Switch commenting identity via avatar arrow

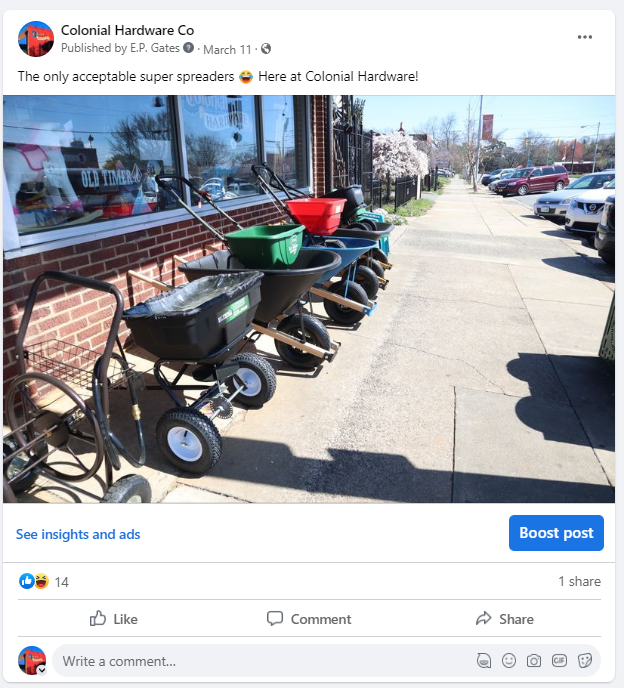coord(42,670)
